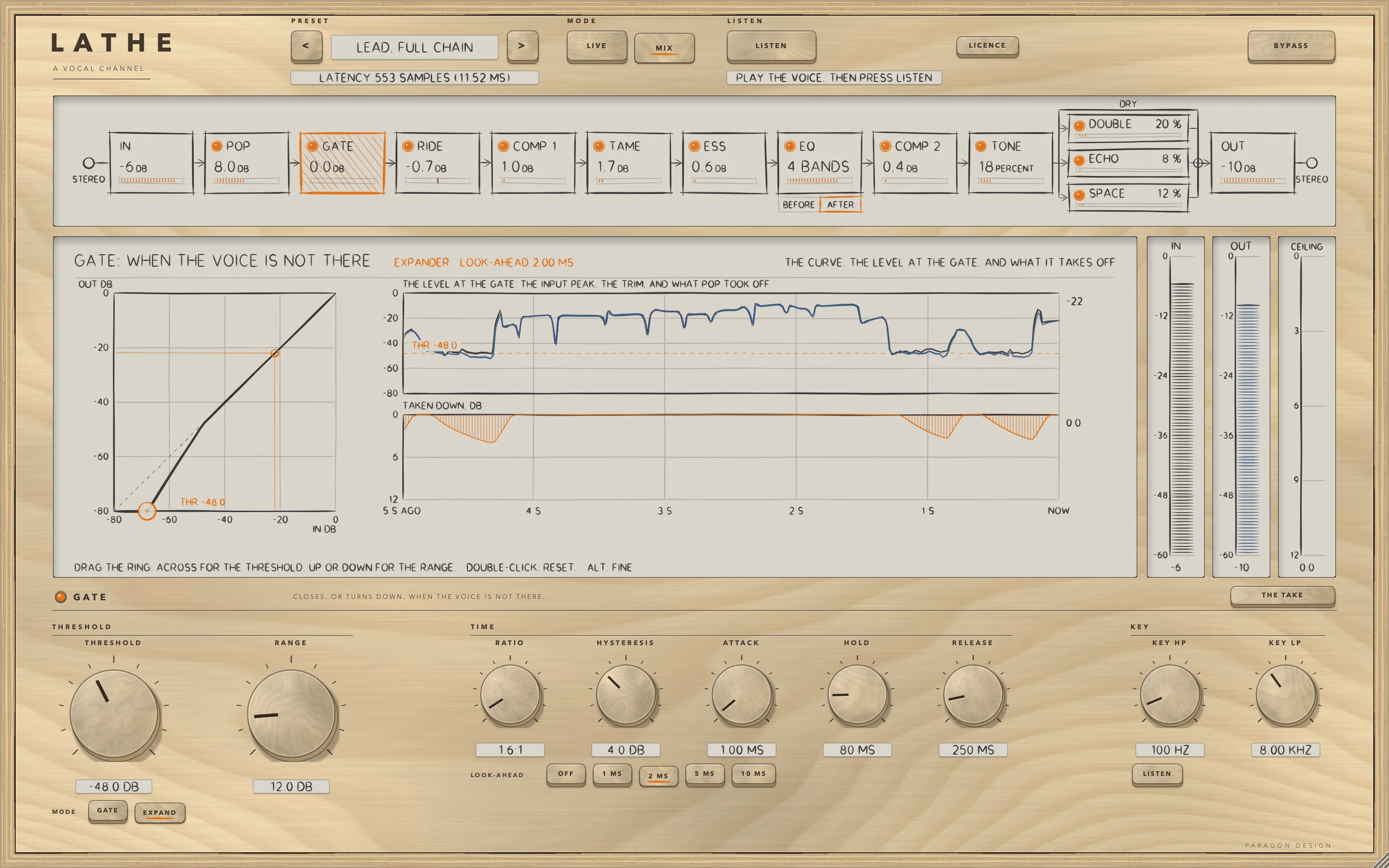Toggle the COMP 1 module power LED
This screenshot has height=868, width=1389.
(x=504, y=147)
